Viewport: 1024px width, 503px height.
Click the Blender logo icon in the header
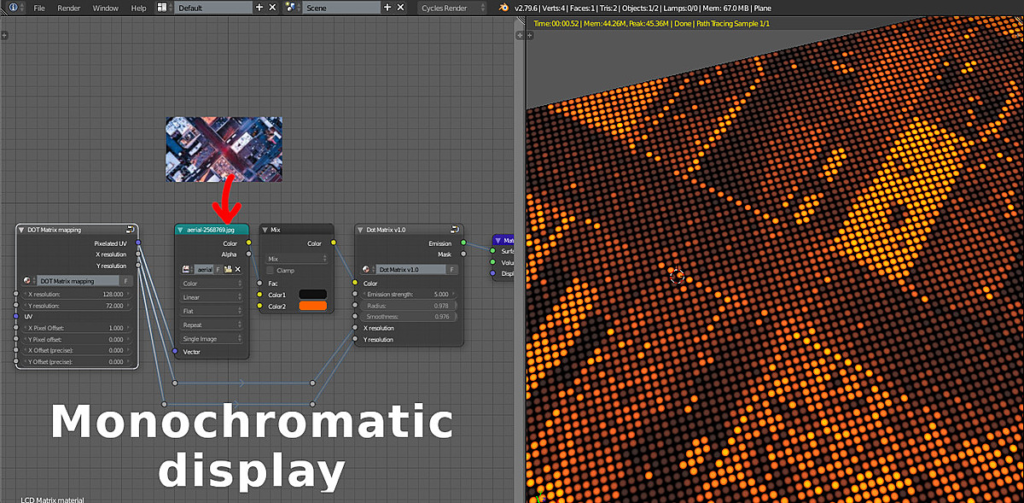tap(504, 8)
